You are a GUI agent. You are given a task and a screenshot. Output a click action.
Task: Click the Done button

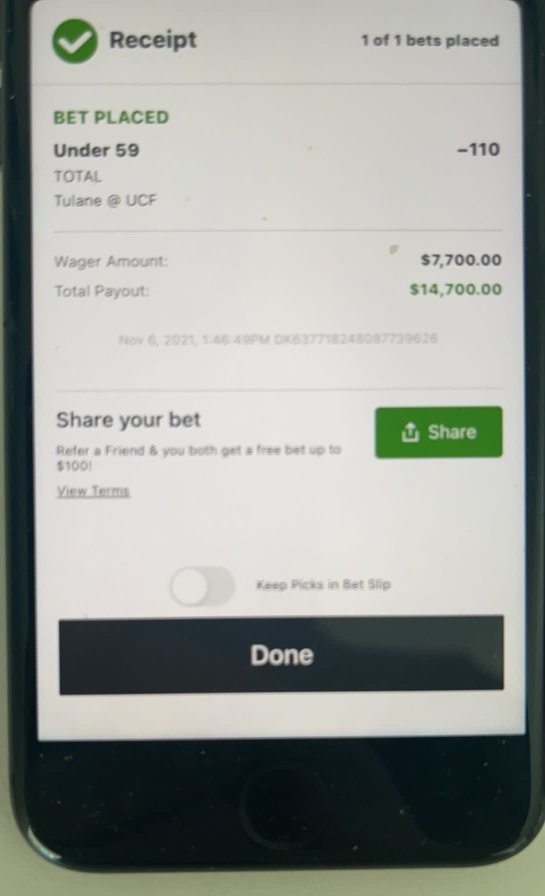click(x=281, y=655)
